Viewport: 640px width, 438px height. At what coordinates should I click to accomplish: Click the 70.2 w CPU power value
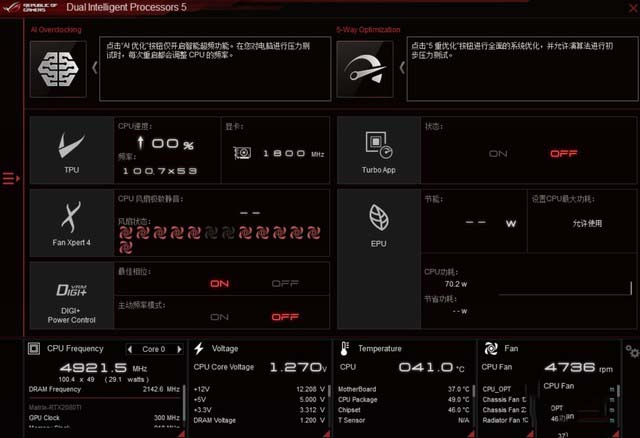click(x=456, y=284)
